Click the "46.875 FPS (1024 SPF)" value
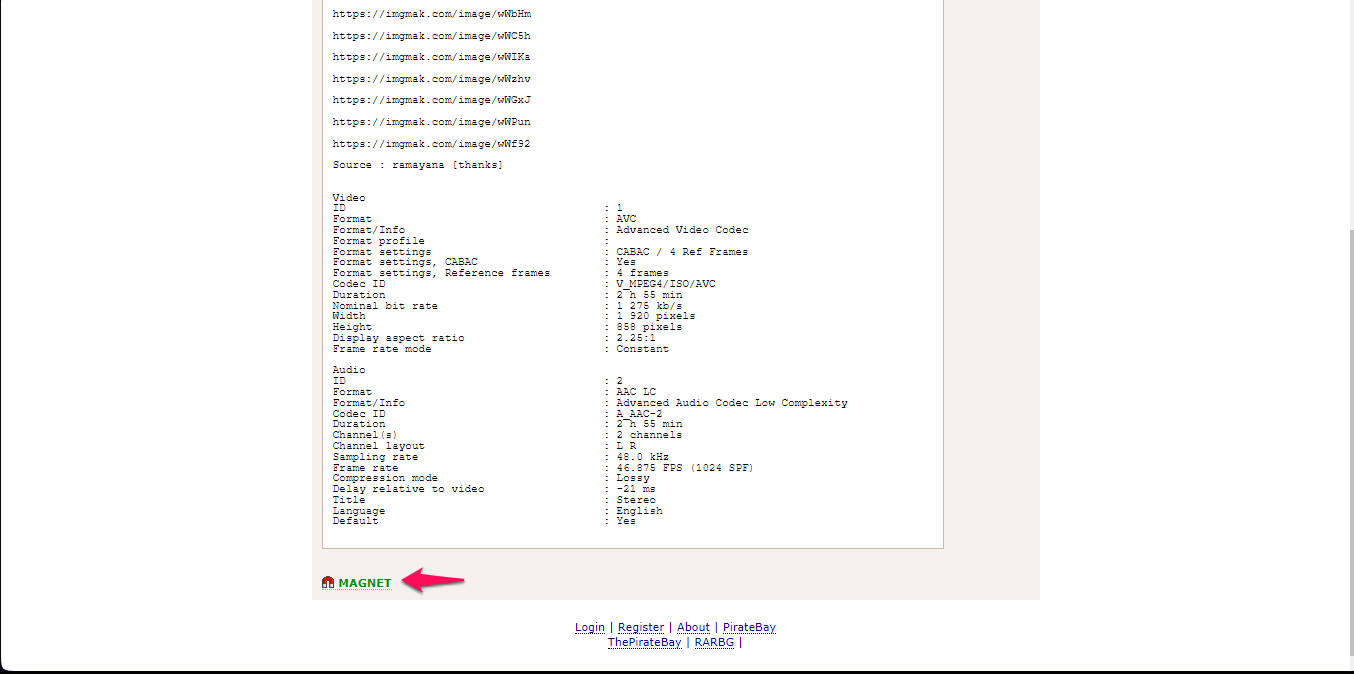Image resolution: width=1354 pixels, height=674 pixels. [685, 468]
